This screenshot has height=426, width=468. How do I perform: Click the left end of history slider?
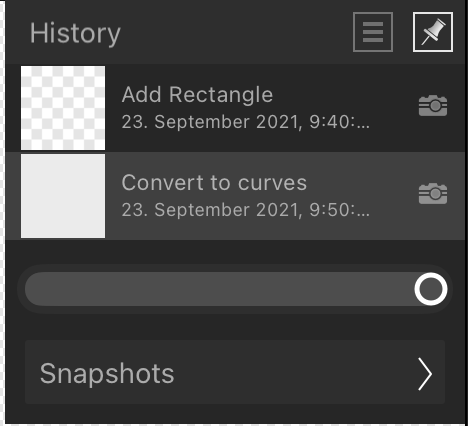pyautogui.click(x=37, y=289)
